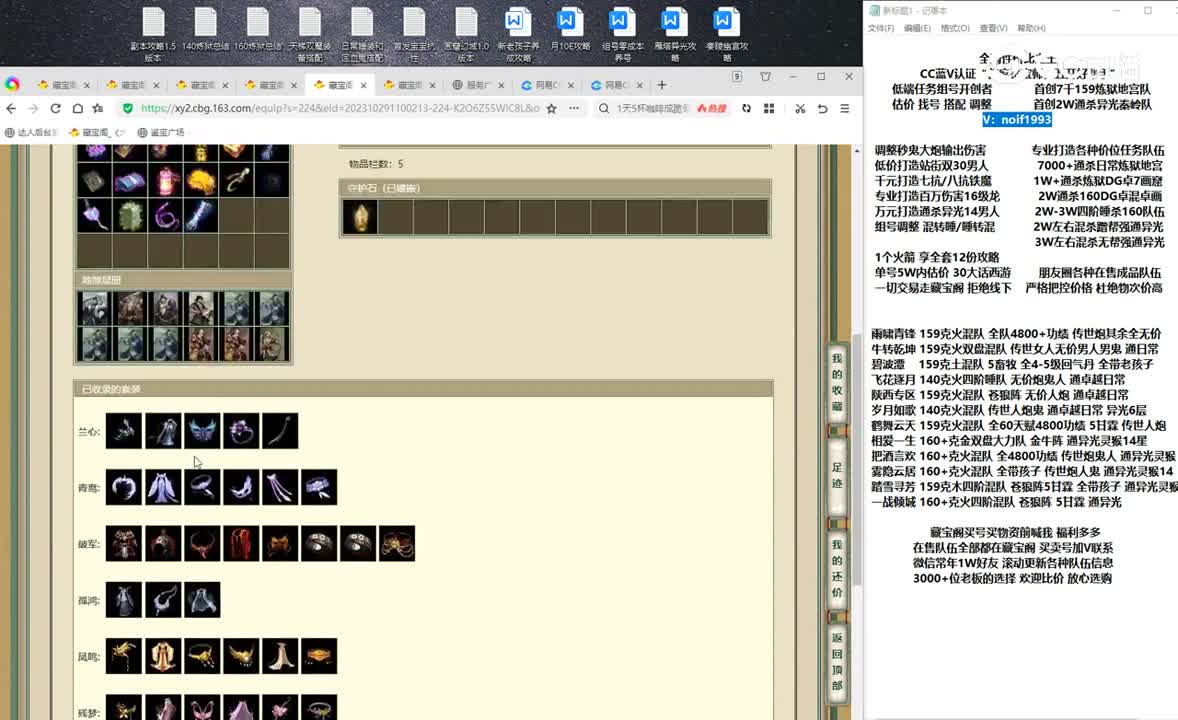Go back with the browser back arrow
1178x720 pixels.
click(x=11, y=108)
